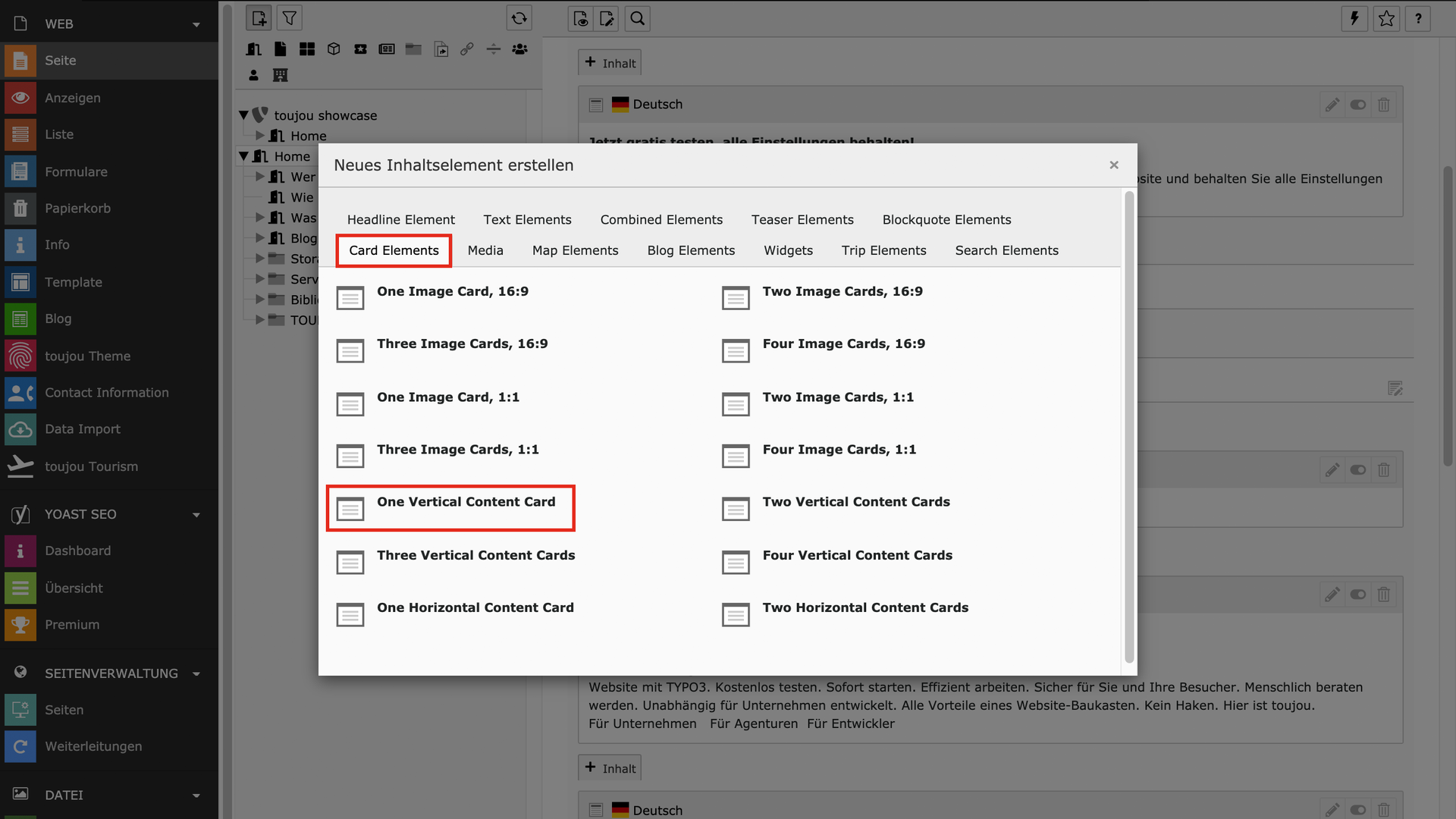Collapse the YOAST SEO menu section

196,514
